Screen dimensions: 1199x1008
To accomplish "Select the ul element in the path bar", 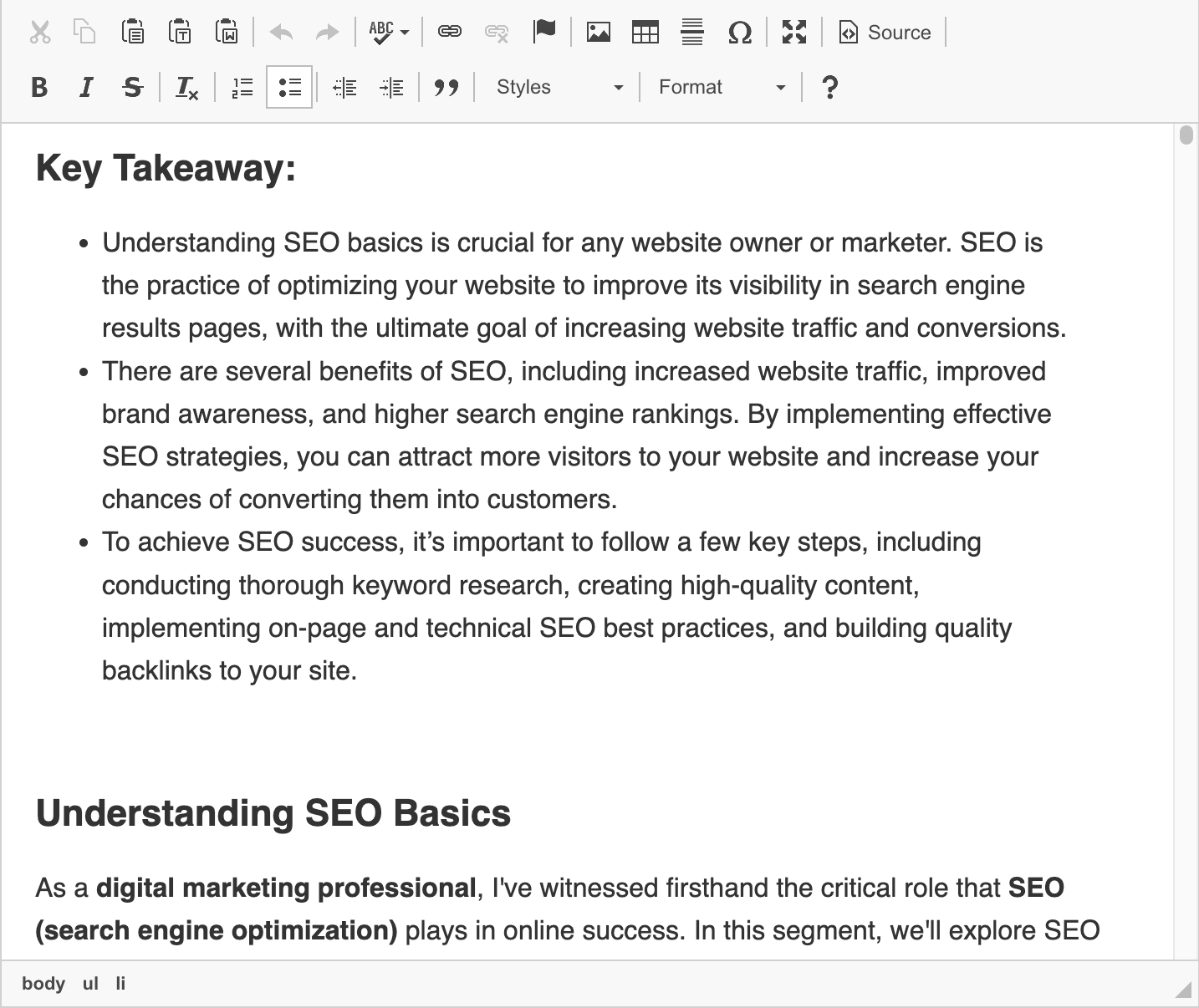I will 90,984.
